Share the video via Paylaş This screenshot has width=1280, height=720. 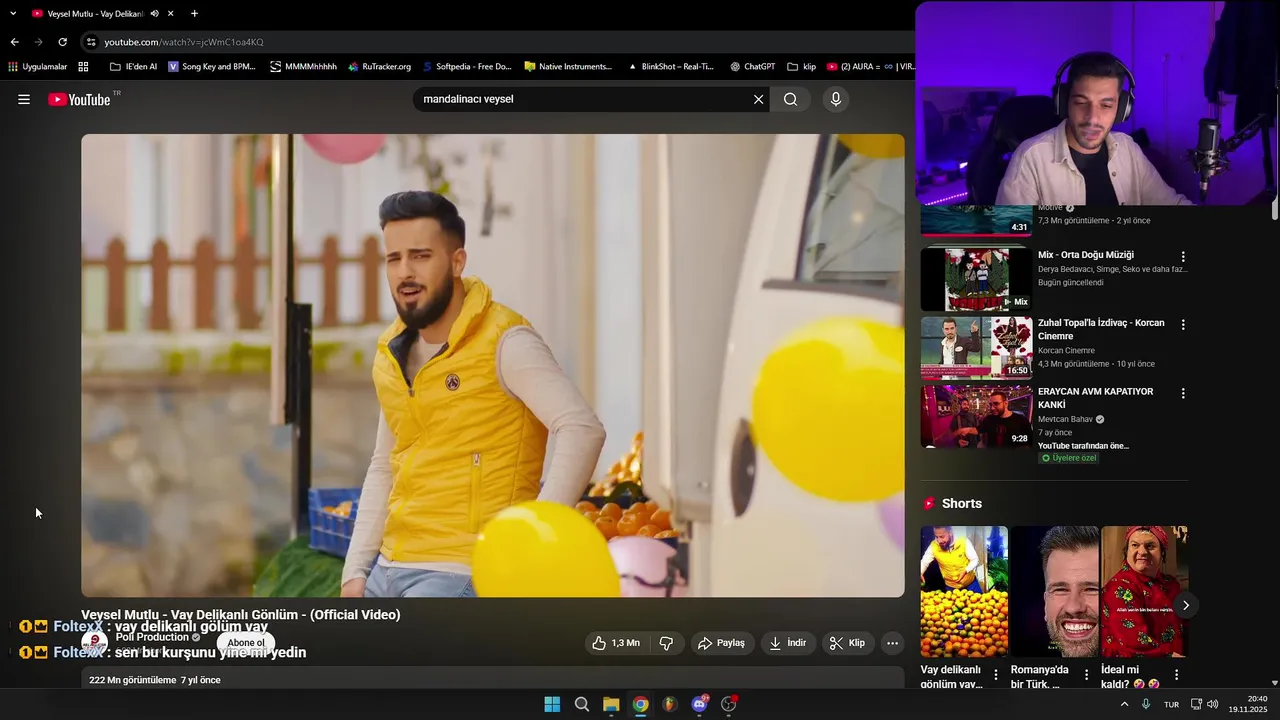721,643
